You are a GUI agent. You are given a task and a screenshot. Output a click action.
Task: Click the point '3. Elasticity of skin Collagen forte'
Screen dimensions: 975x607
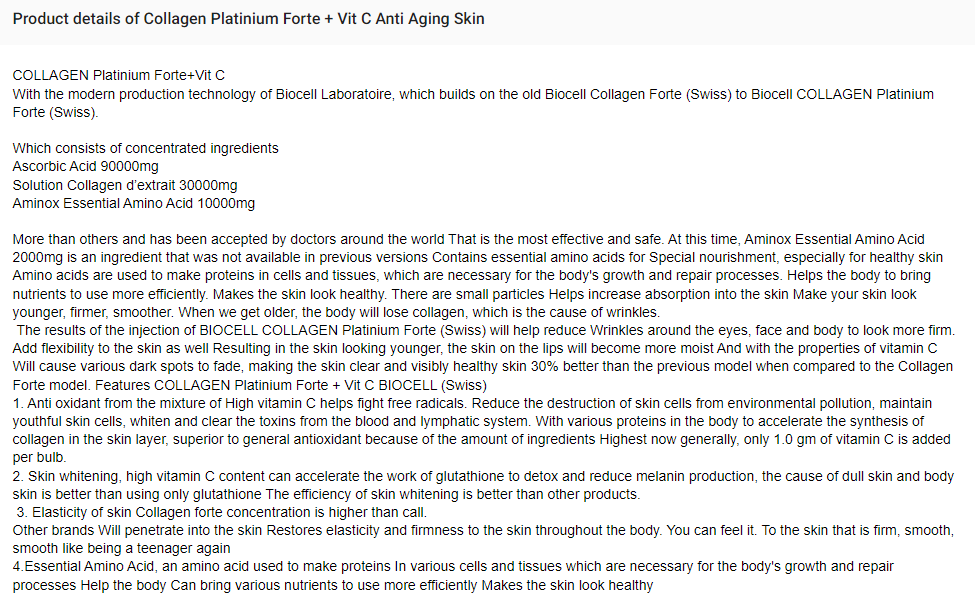[x=221, y=512]
